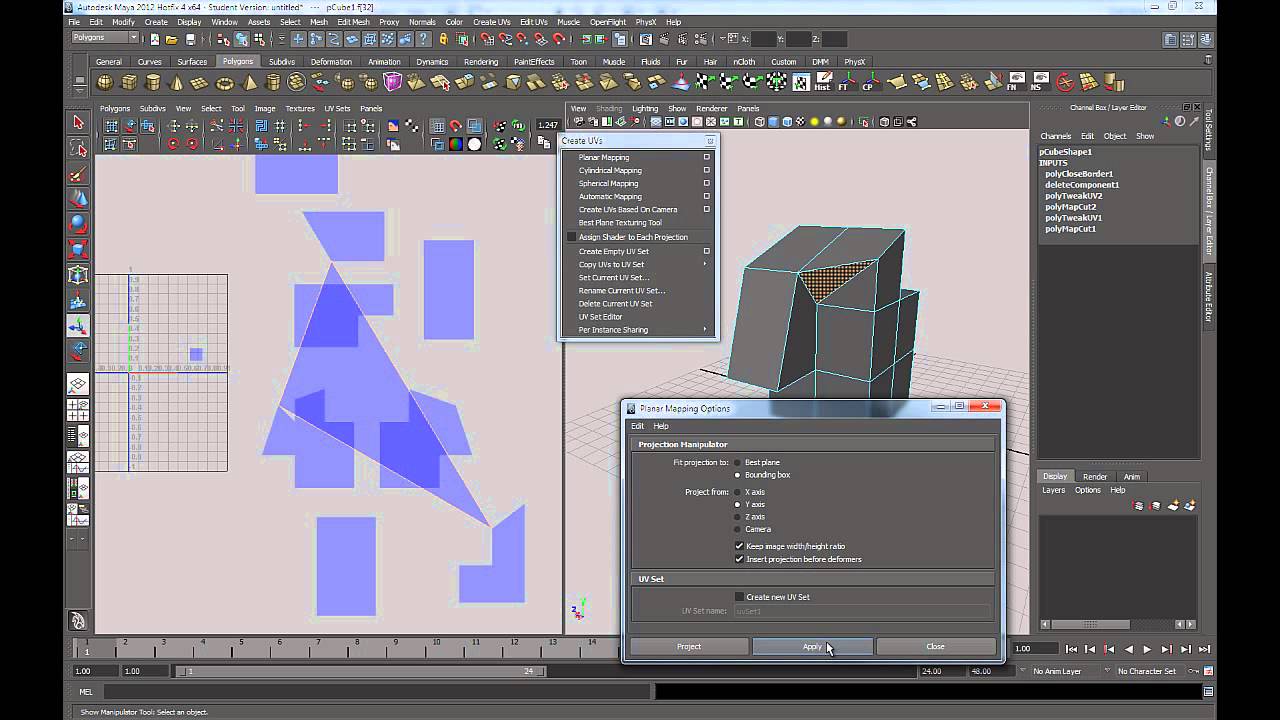1280x720 pixels.
Task: Open Planar Mapping option box square
Action: [706, 157]
